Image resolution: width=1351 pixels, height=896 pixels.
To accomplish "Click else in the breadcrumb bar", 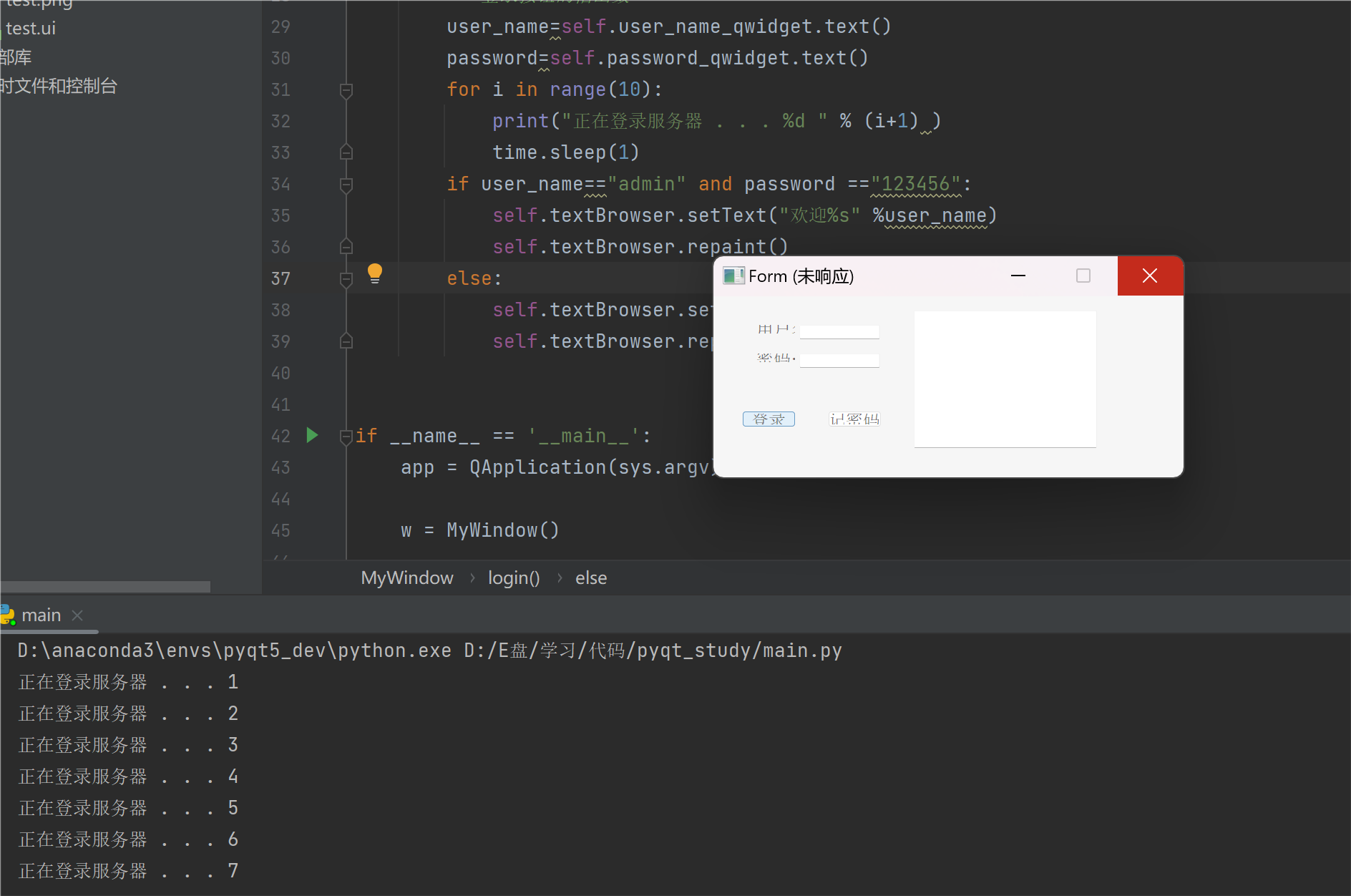I will (x=591, y=578).
